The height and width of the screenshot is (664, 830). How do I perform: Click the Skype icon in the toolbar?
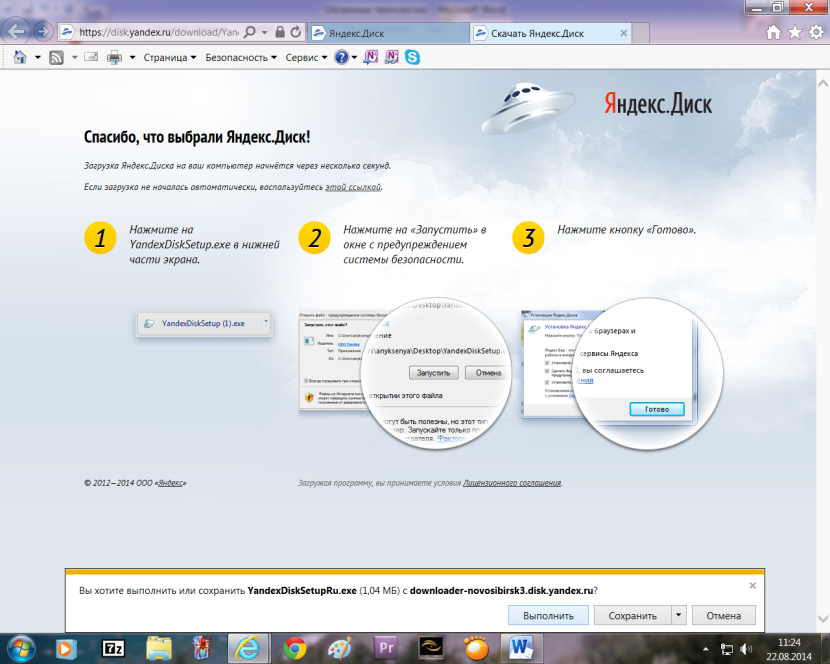click(x=411, y=57)
